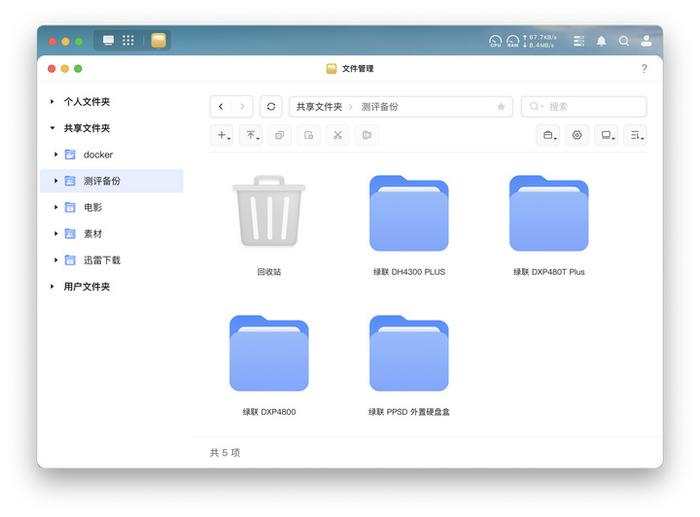Screen dimensions: 700x517
Task: Expand the 迅雷下载 folder node
Action: click(x=56, y=260)
